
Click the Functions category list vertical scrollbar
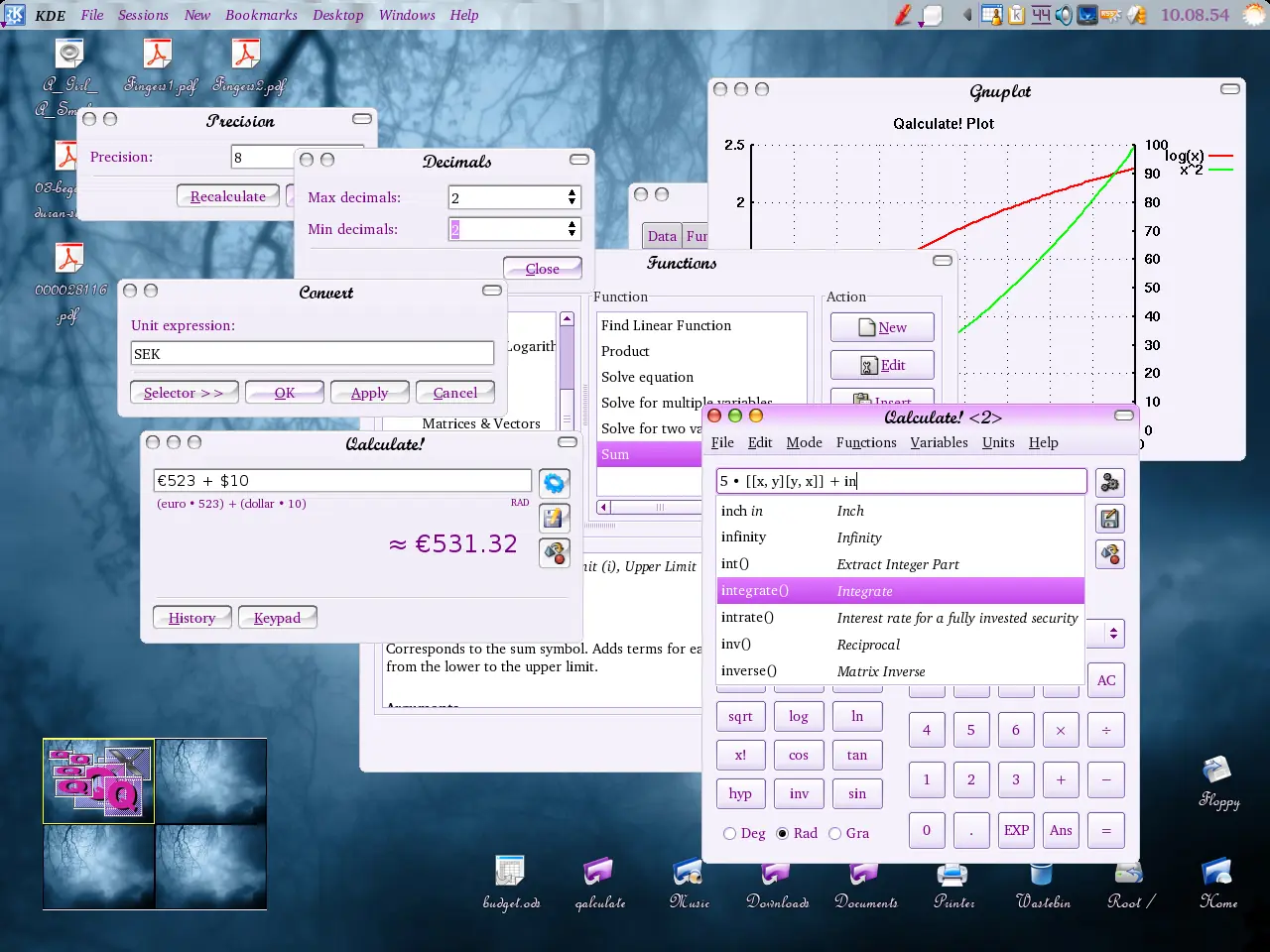click(567, 371)
